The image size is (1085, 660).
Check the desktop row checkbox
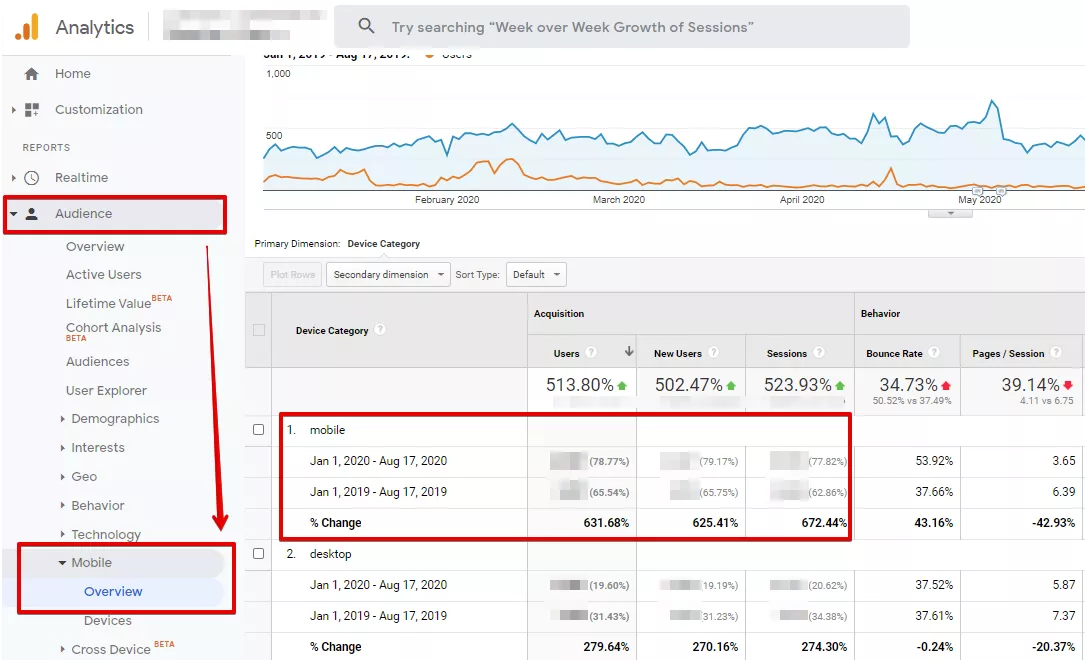[259, 553]
